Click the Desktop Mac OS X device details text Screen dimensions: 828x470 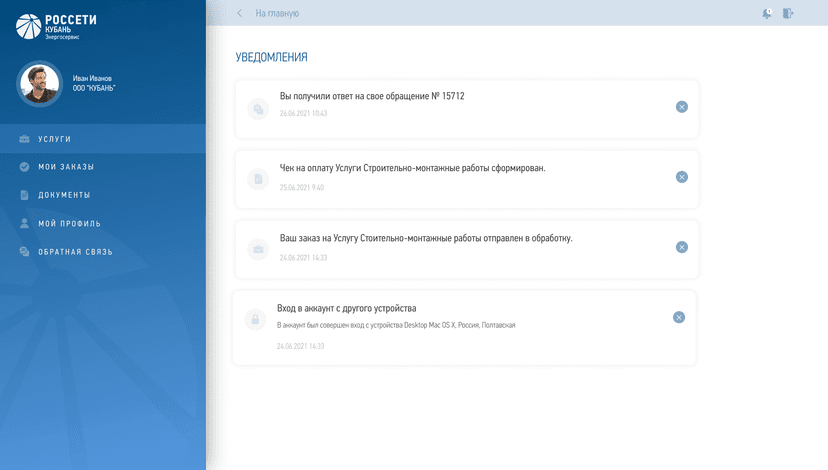pyautogui.click(x=396, y=325)
